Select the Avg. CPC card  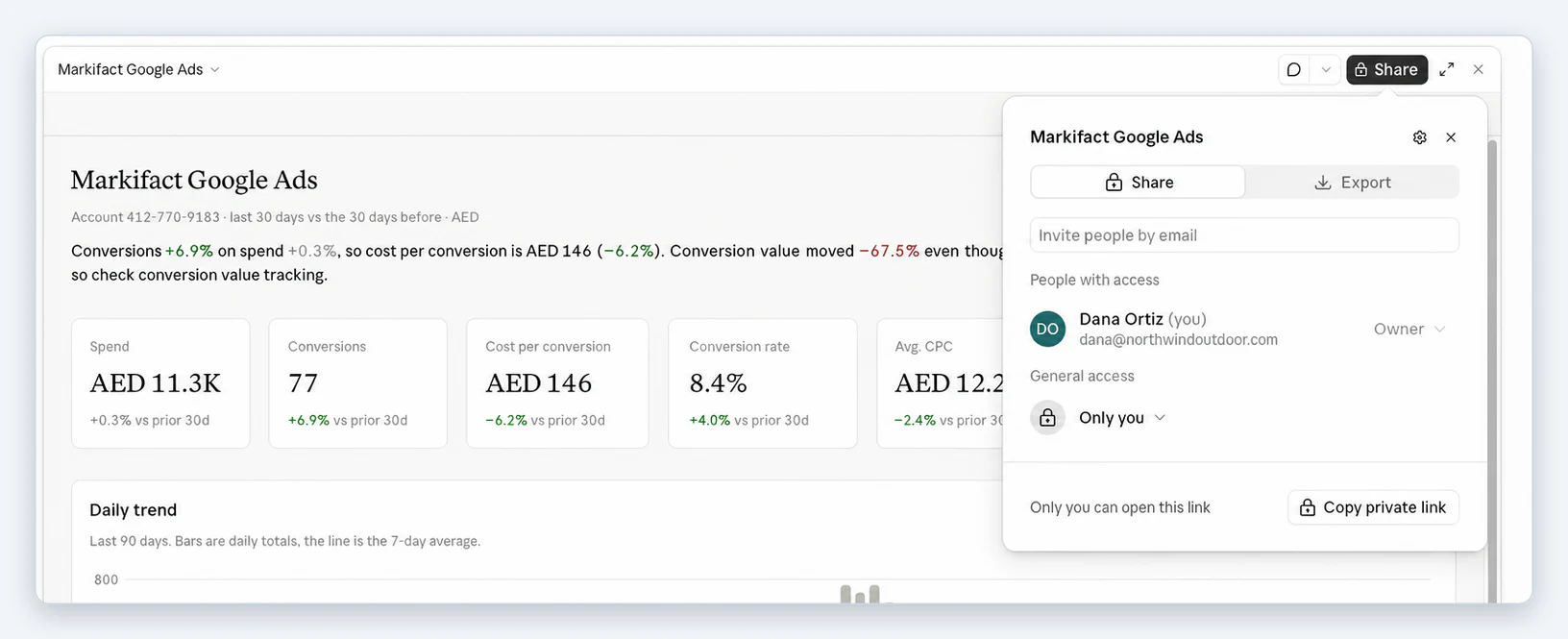940,383
